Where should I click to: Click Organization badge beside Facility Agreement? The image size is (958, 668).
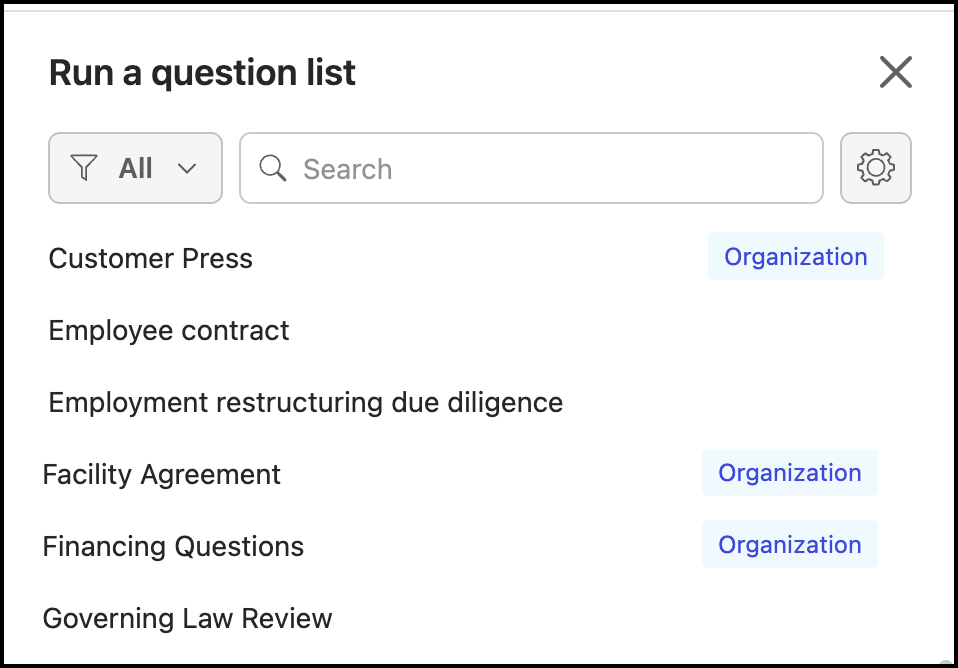[790, 473]
